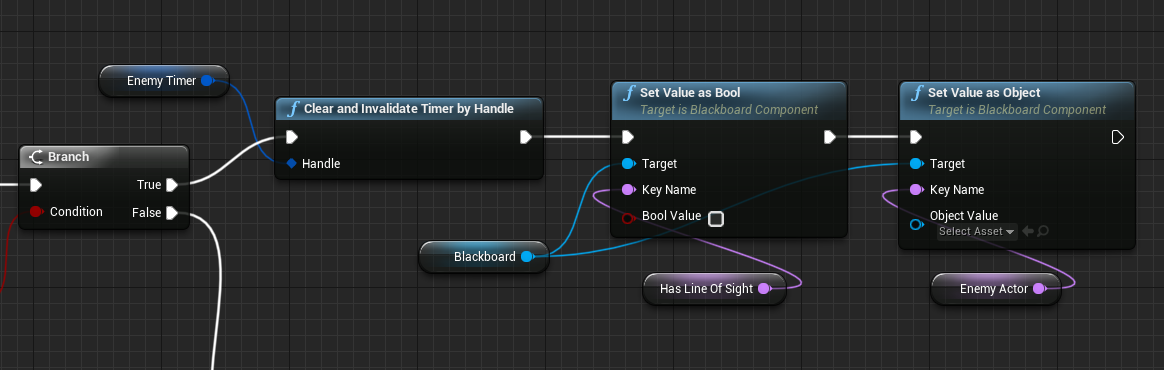Image resolution: width=1164 pixels, height=370 pixels.
Task: Select the Enemy Actor variable node
Action: coord(995,289)
